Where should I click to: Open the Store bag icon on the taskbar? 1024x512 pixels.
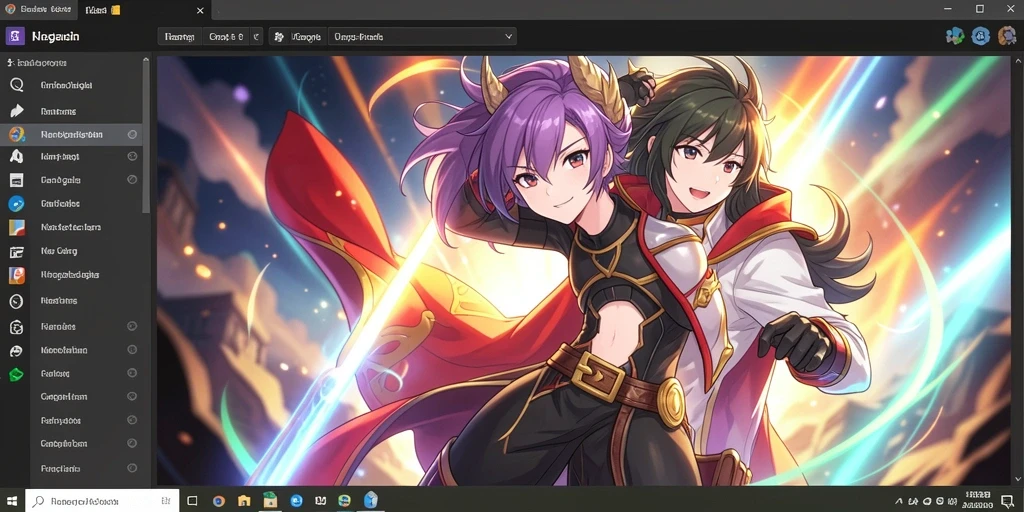coord(270,501)
